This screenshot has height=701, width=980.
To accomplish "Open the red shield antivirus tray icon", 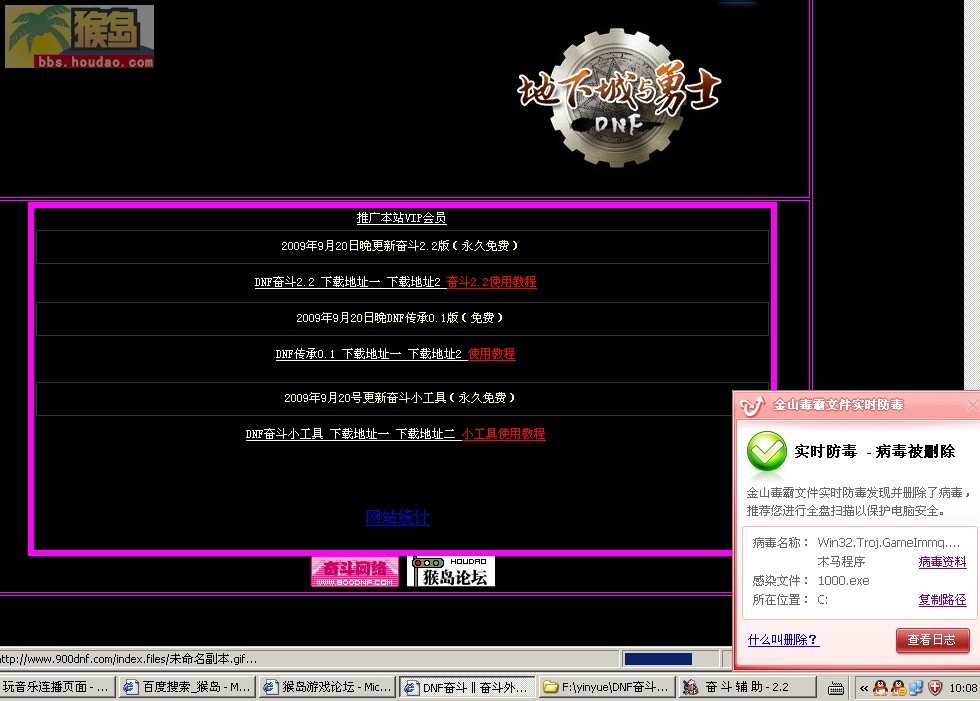I will 934,688.
